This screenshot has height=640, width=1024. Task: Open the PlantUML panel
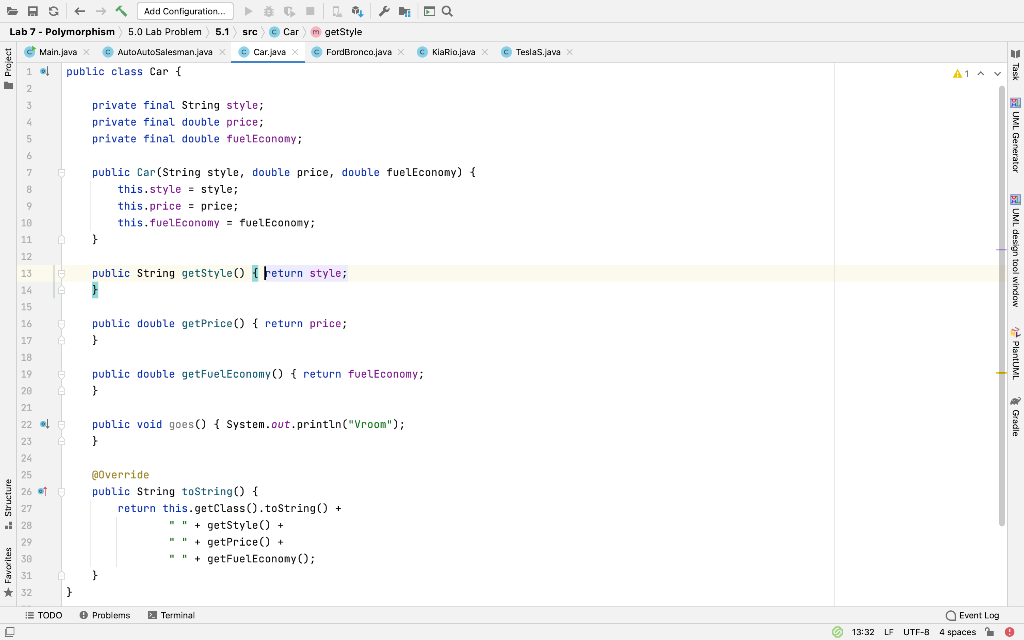(x=1016, y=355)
